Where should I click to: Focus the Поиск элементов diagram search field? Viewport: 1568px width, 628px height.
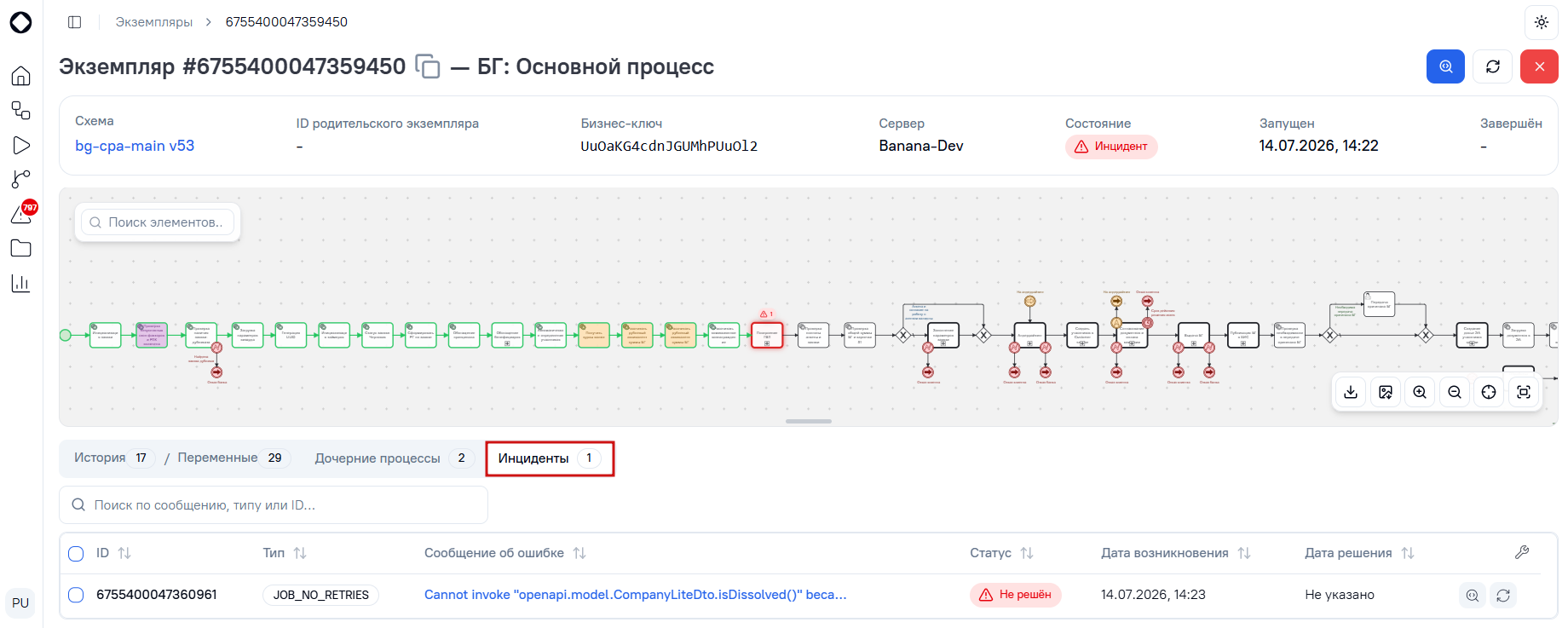[x=158, y=222]
